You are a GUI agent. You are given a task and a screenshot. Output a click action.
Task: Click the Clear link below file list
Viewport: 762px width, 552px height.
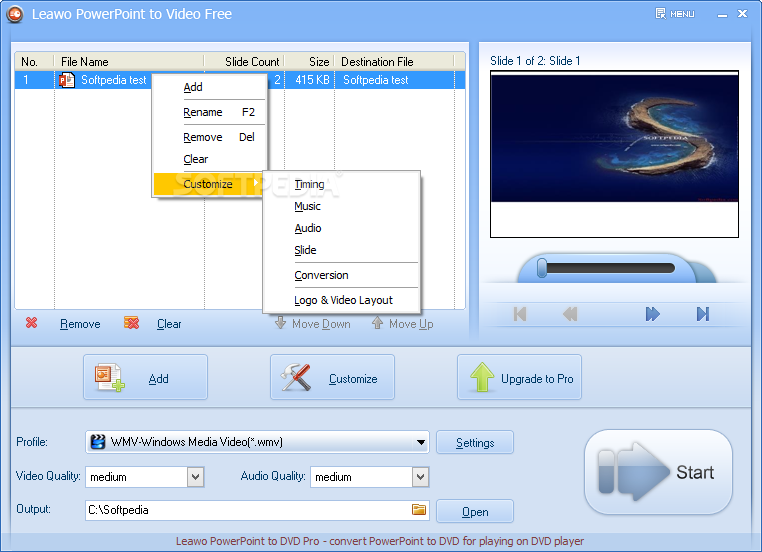click(169, 324)
